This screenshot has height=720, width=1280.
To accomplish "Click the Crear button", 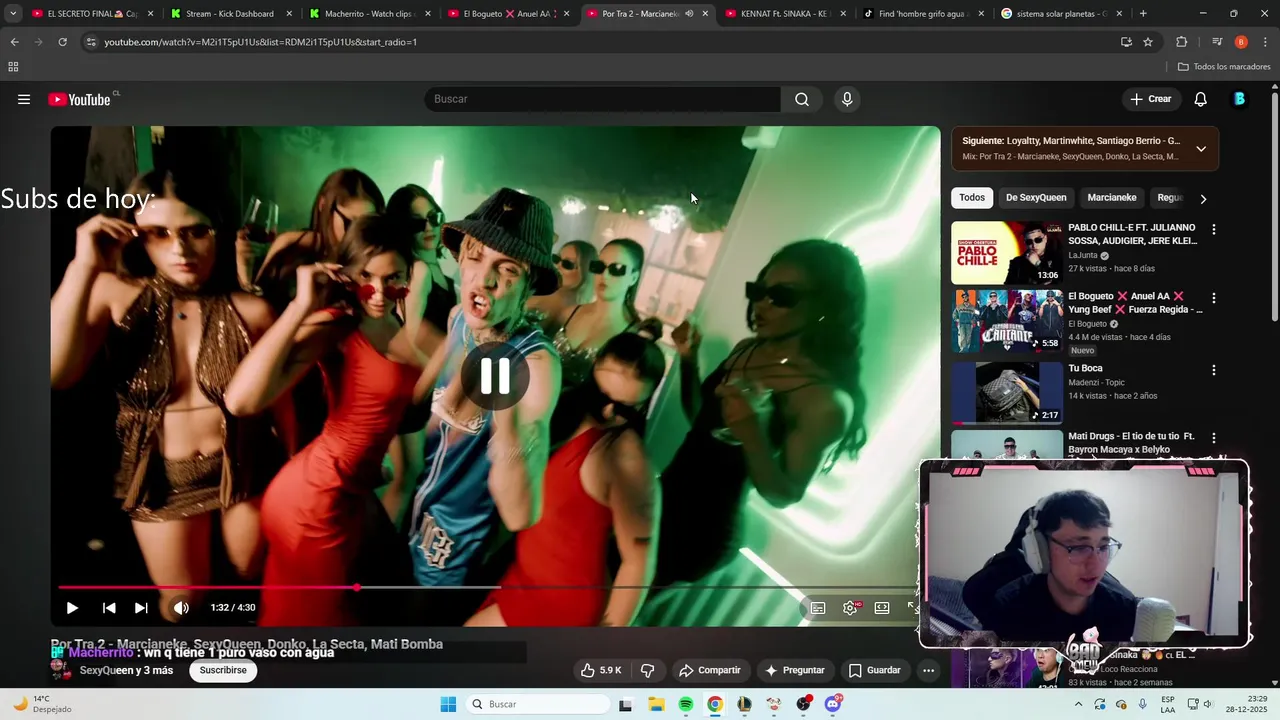I will 1150,99.
